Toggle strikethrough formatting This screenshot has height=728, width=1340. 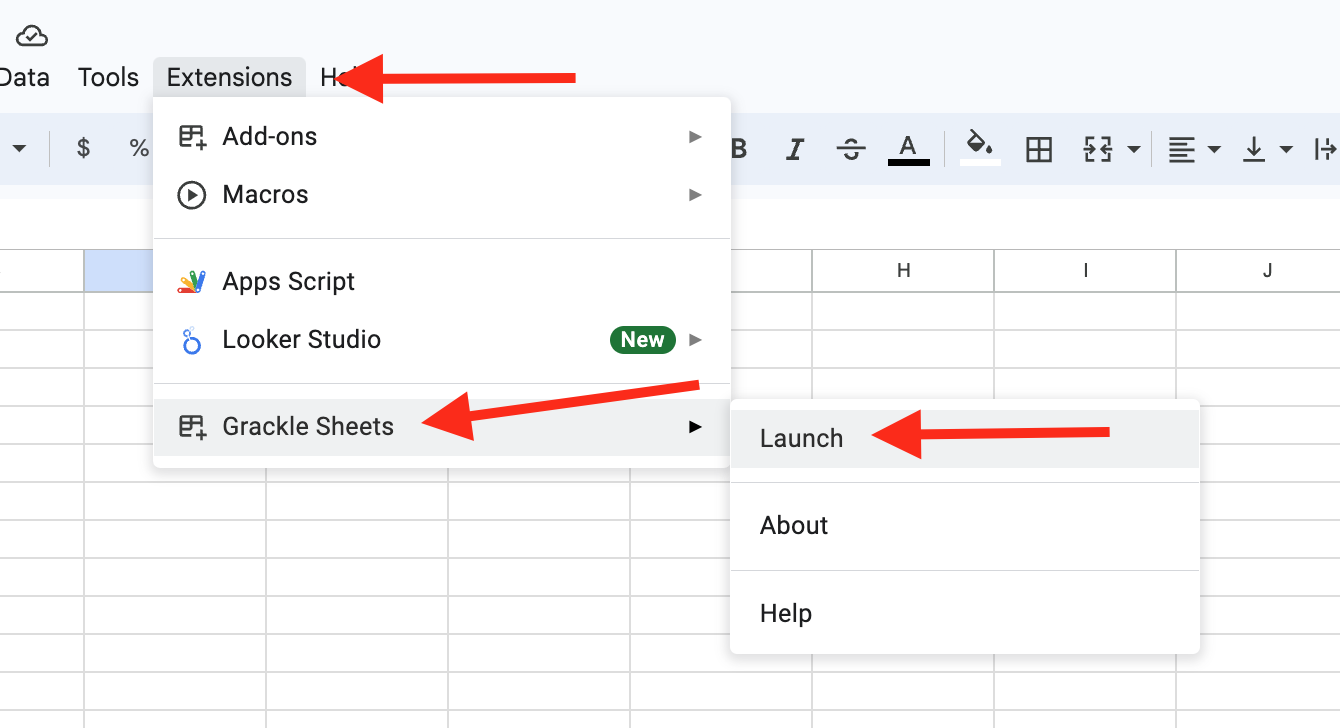point(851,149)
